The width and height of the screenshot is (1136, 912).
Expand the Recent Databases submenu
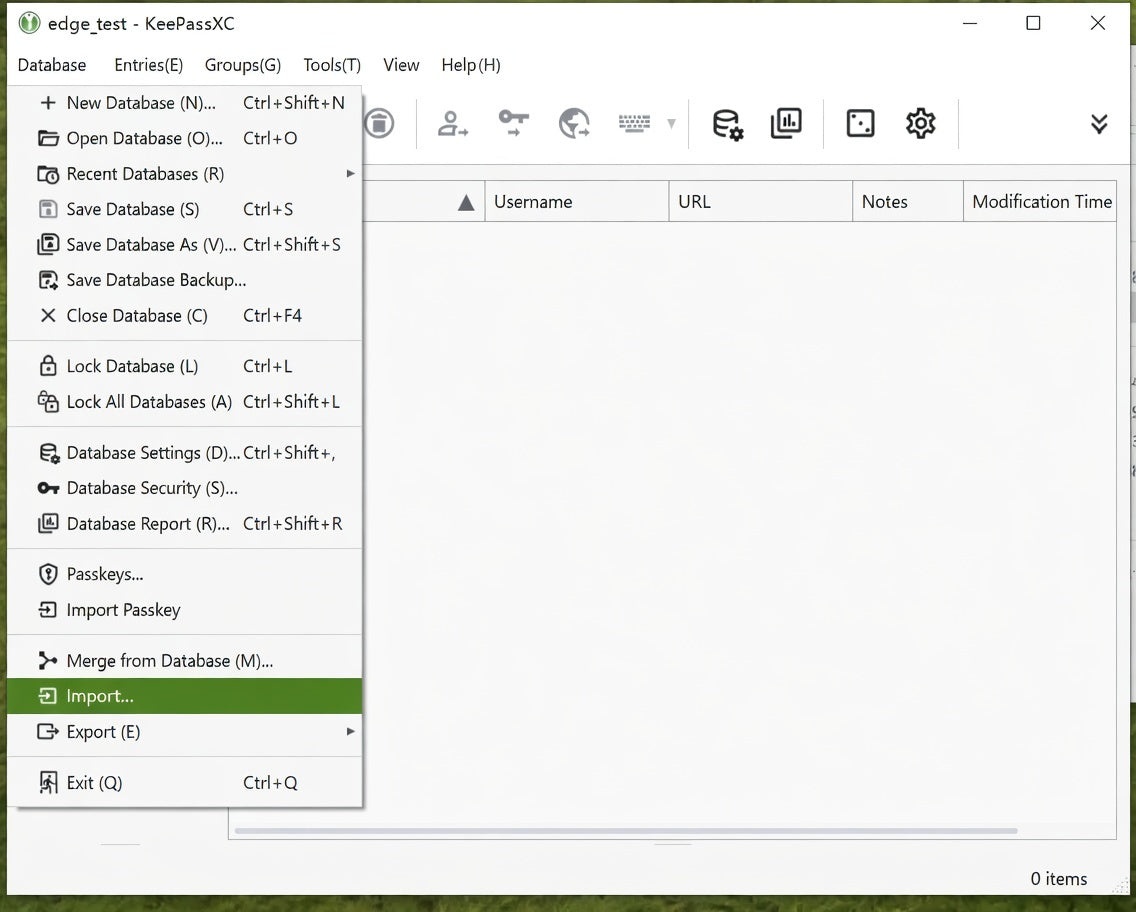(x=185, y=174)
